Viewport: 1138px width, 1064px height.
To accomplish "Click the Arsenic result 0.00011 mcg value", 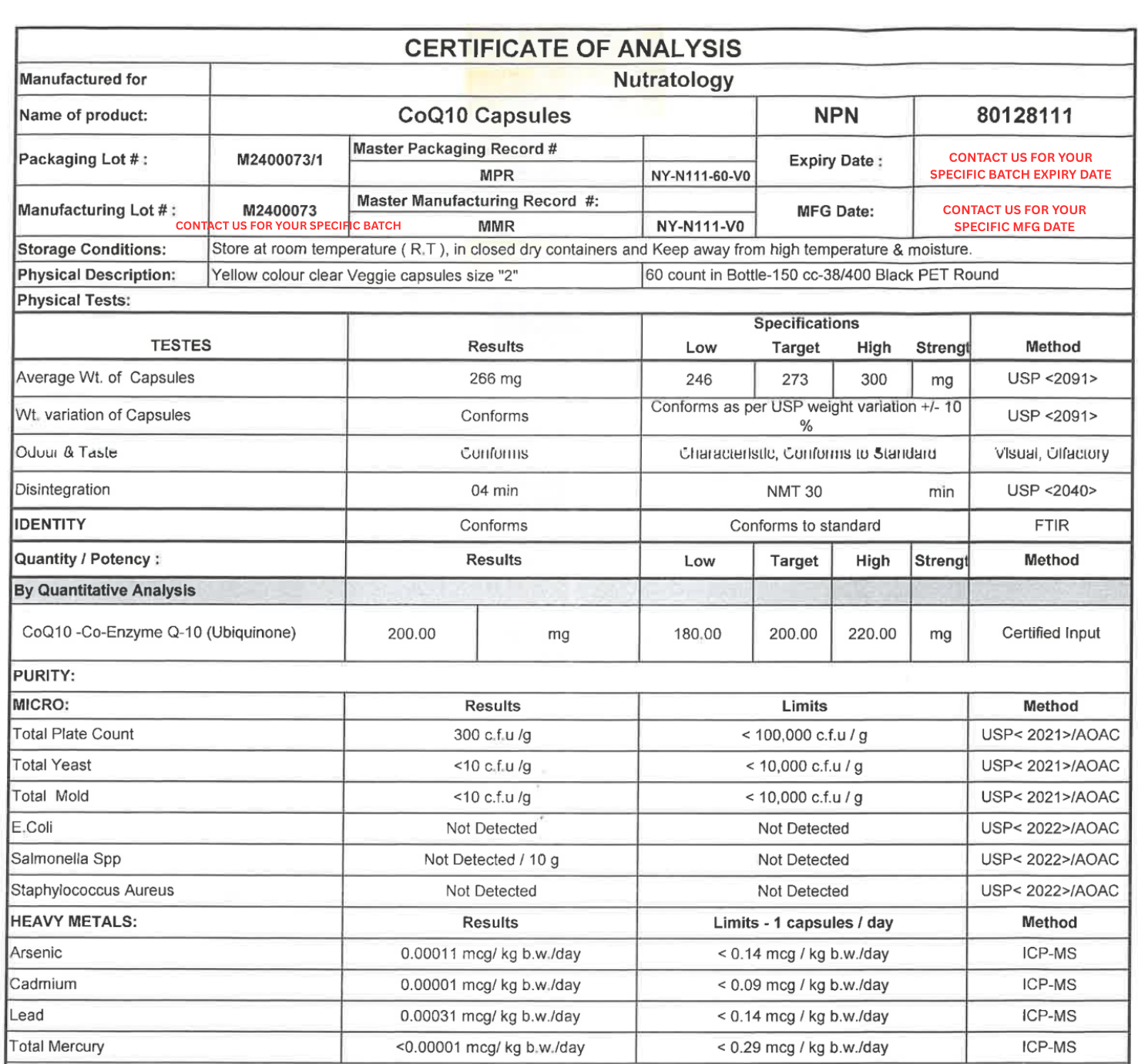I will click(490, 954).
